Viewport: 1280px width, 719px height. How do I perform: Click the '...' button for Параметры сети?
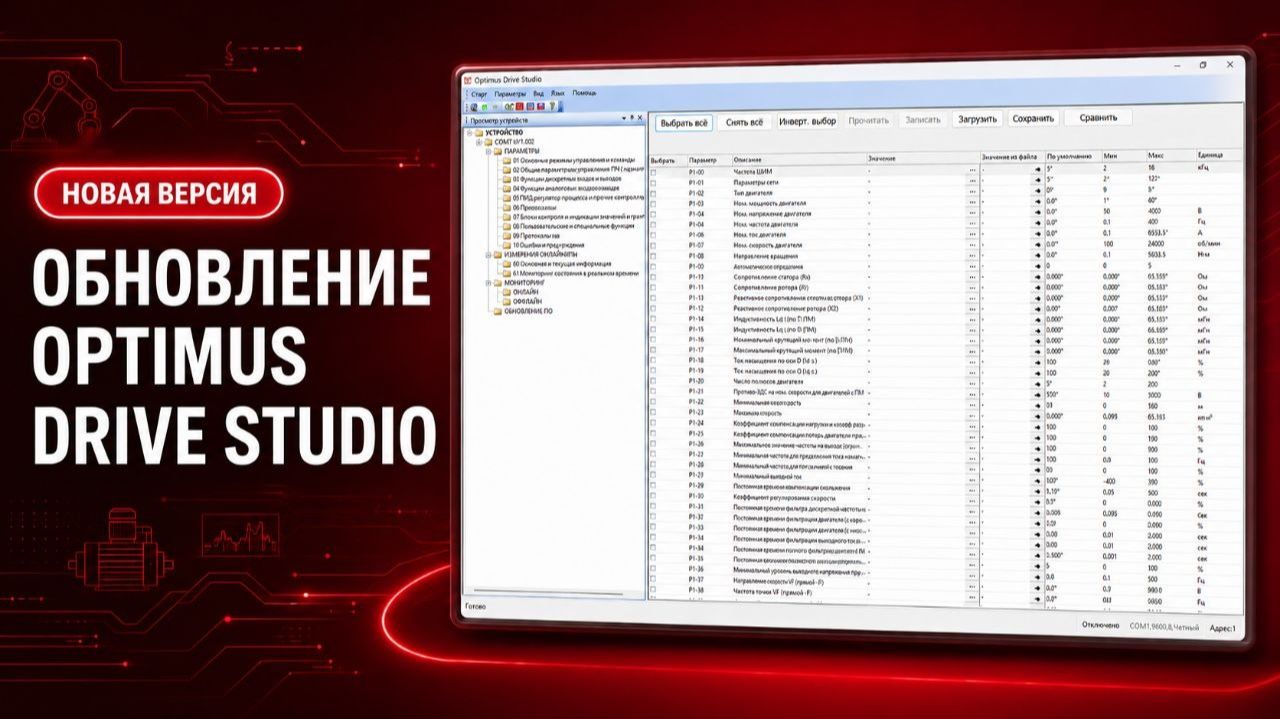[972, 183]
